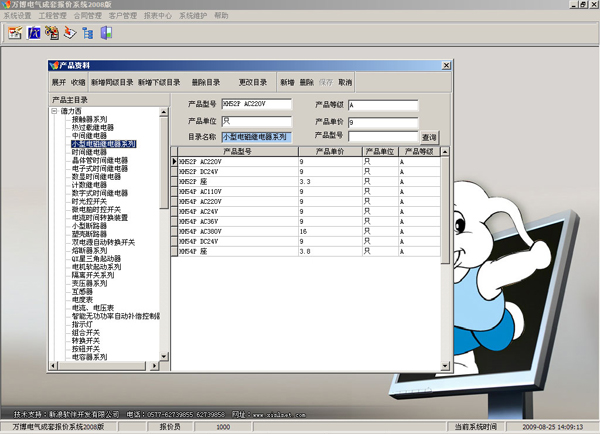Click the first main toolbar icon
Screen dimensions: 600x434
pos(15,33)
